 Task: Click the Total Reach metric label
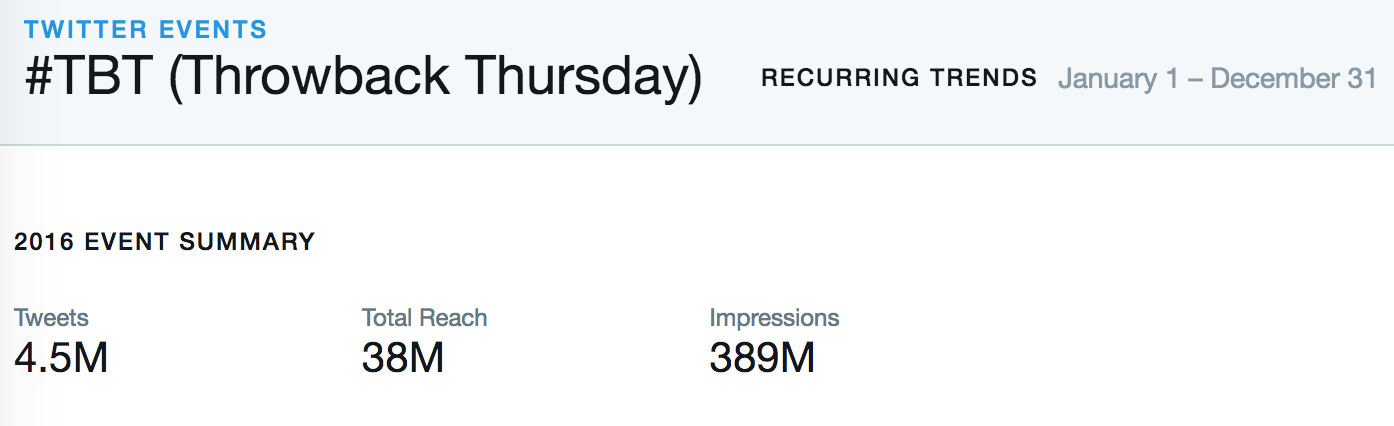[424, 318]
